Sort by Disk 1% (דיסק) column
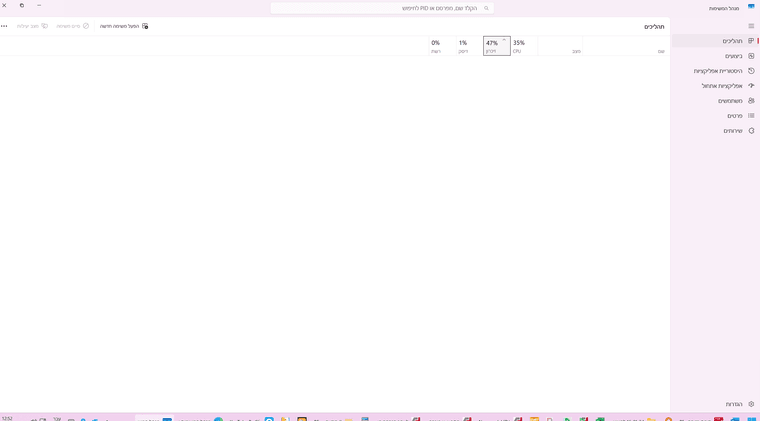This screenshot has height=421, width=760. click(469, 46)
